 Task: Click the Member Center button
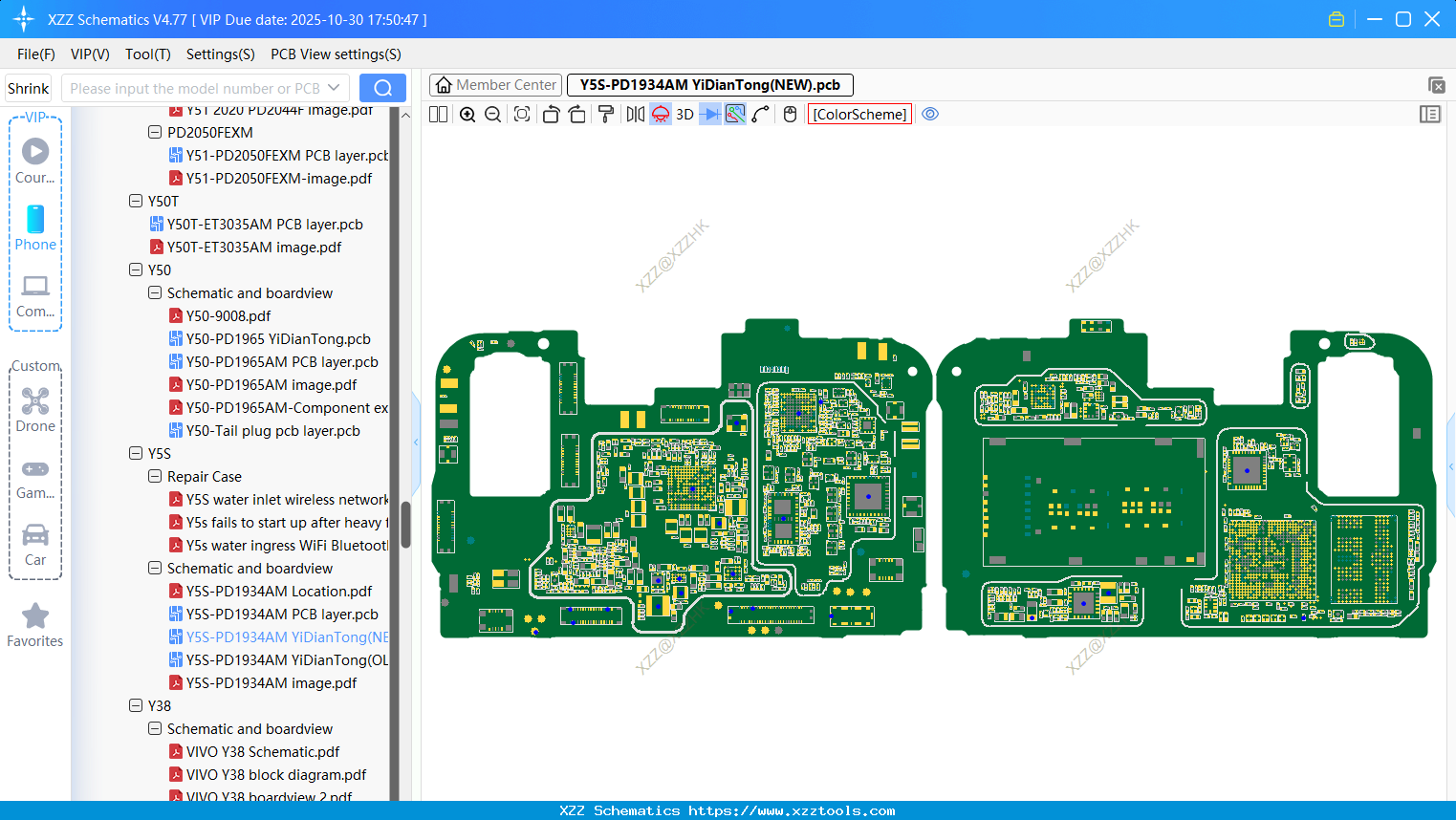(495, 84)
